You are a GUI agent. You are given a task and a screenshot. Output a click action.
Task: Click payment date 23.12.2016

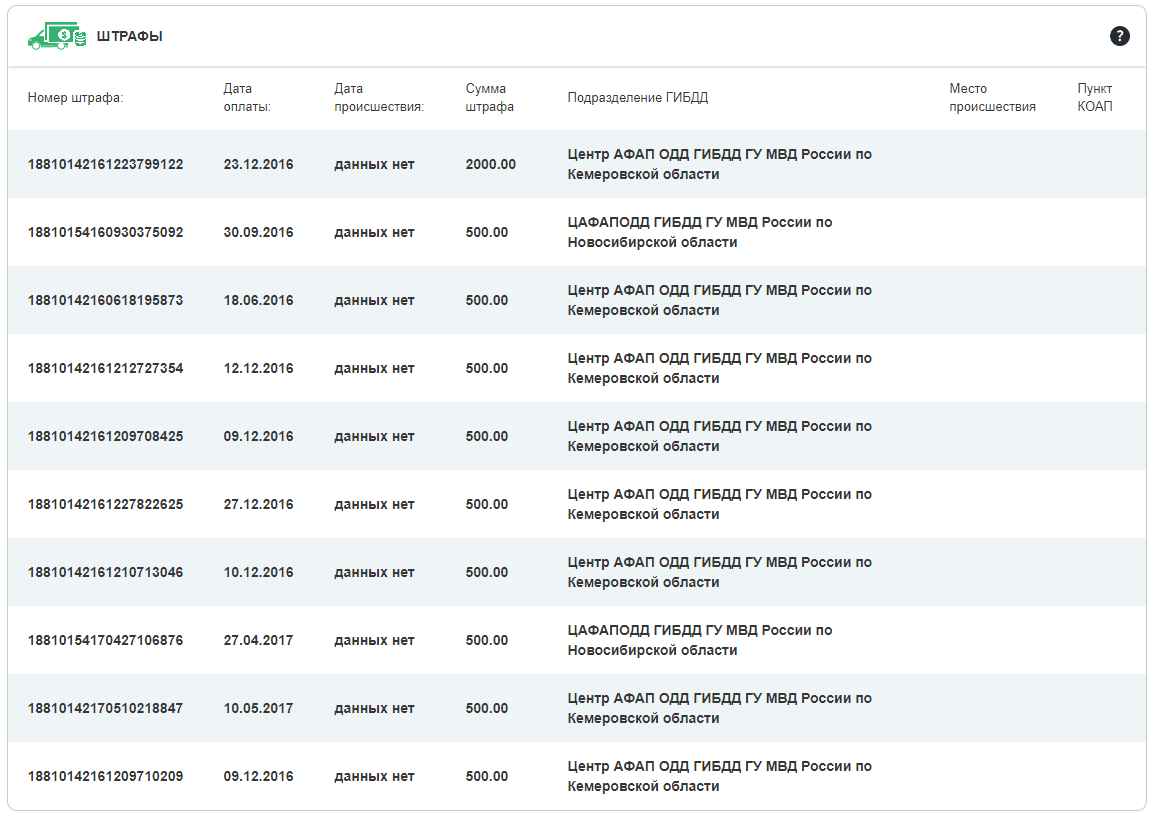[258, 165]
